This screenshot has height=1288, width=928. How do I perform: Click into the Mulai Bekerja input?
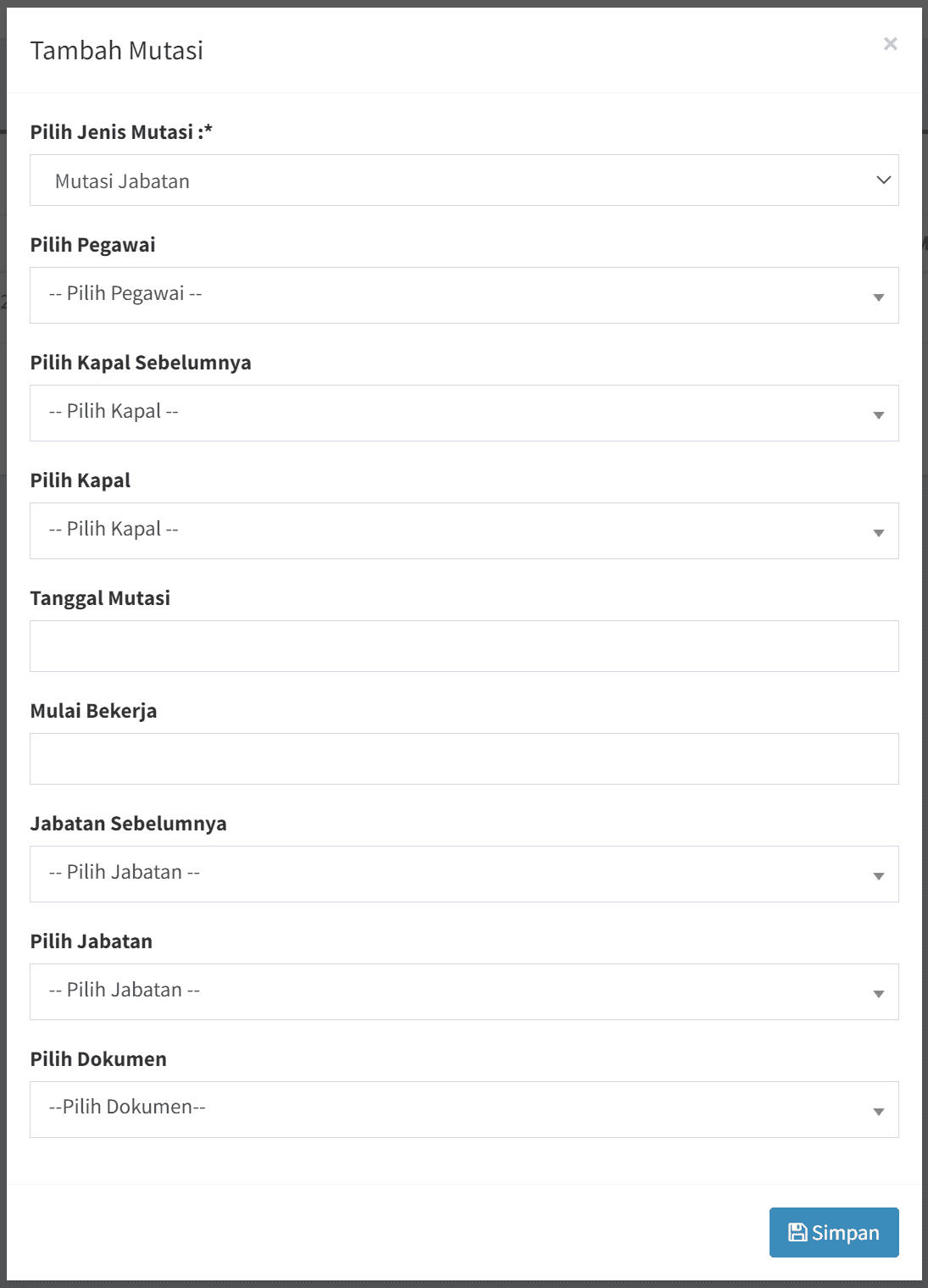[x=464, y=758]
